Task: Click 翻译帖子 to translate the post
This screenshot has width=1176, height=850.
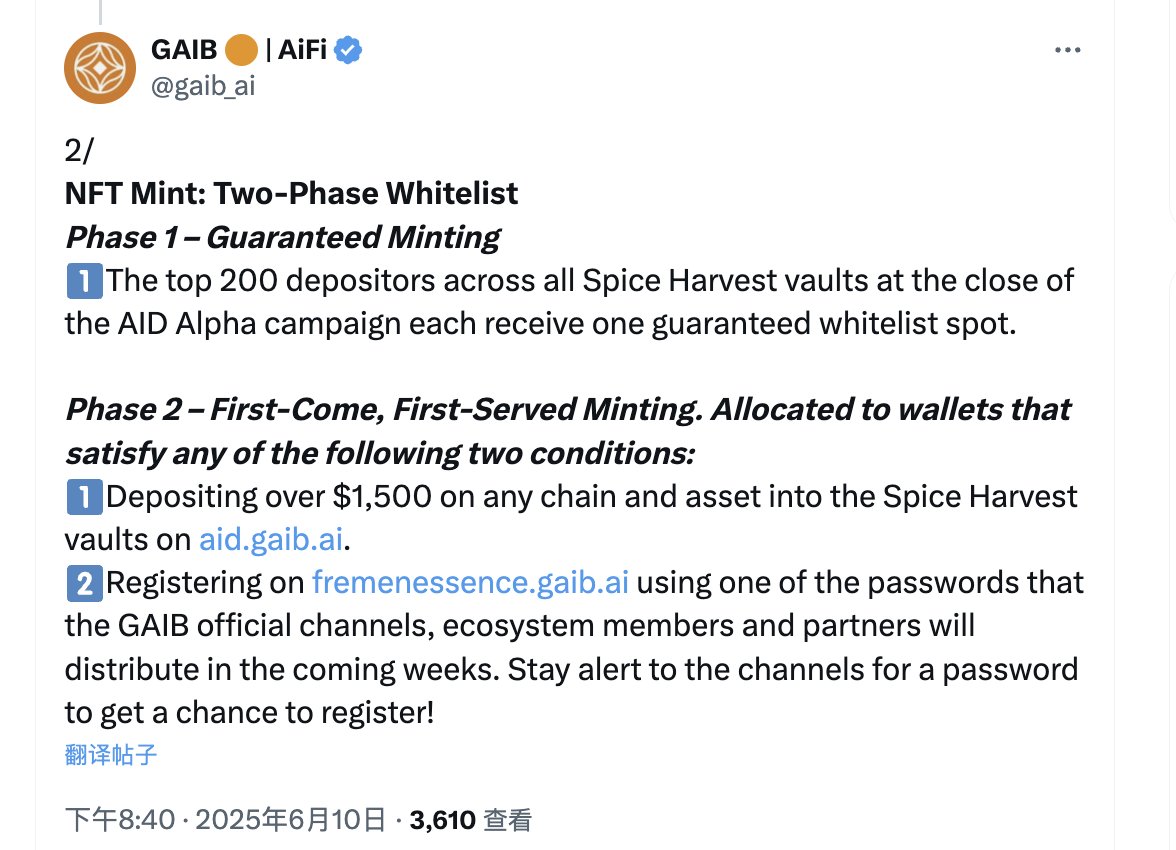Action: [x=111, y=755]
